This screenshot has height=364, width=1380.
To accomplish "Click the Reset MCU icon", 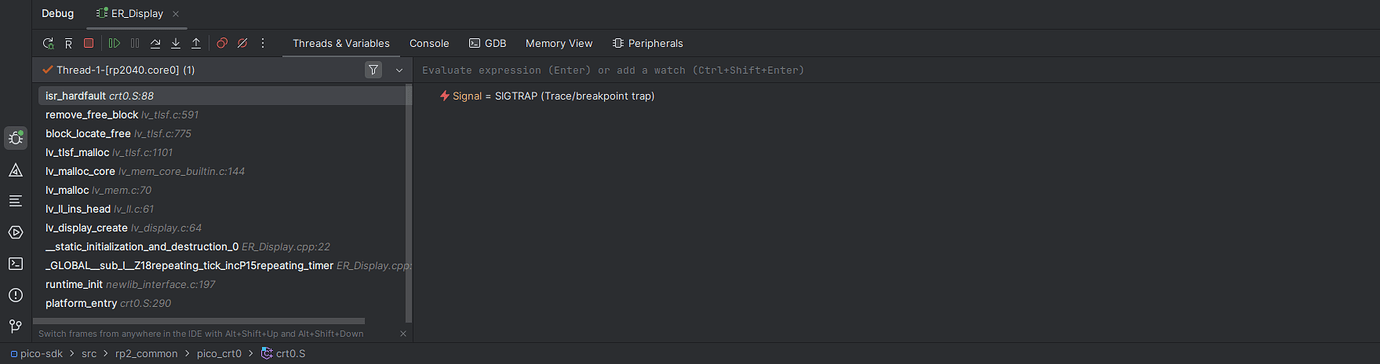I will coord(68,44).
